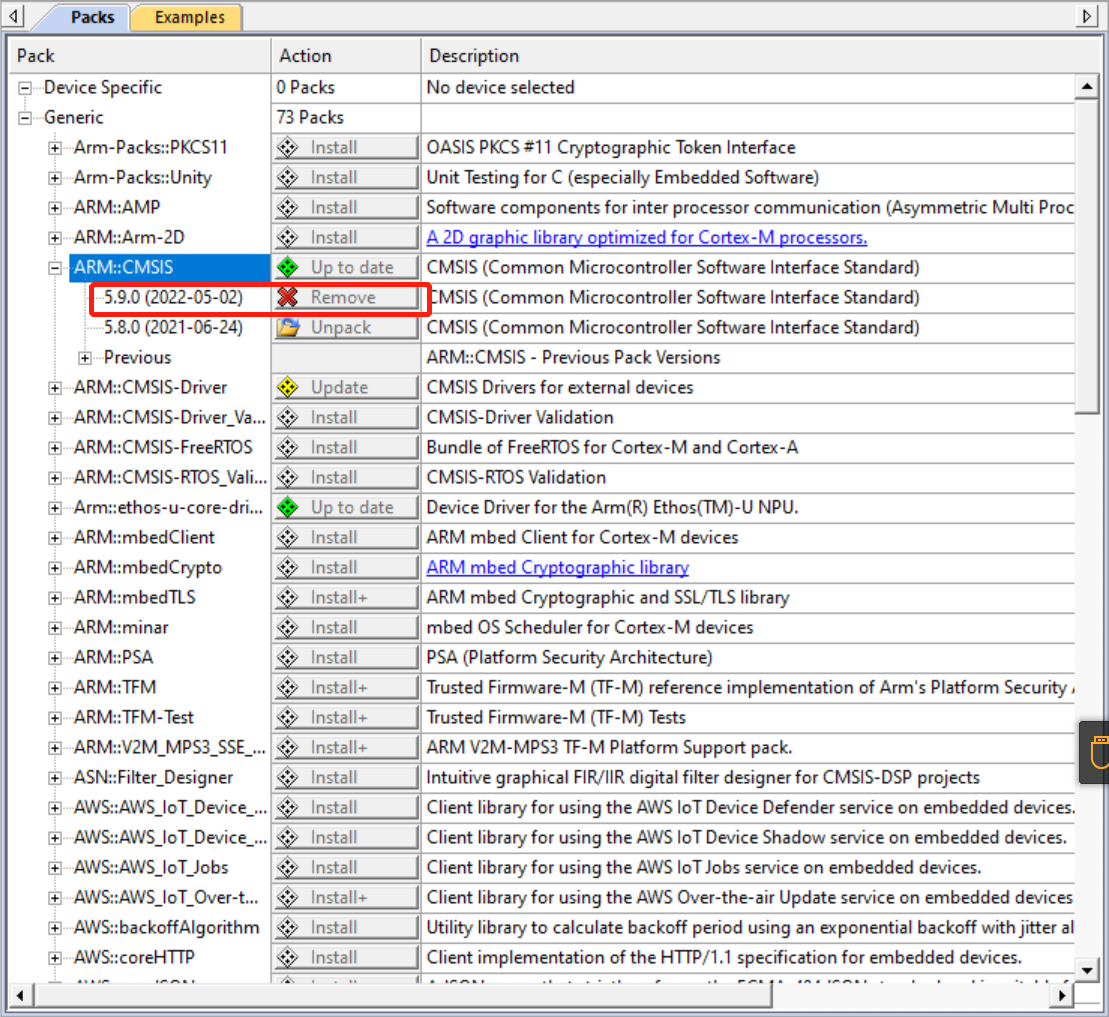This screenshot has height=1017, width=1109.
Task: Click green diamond icon in ethos-u-core row
Action: click(x=288, y=508)
